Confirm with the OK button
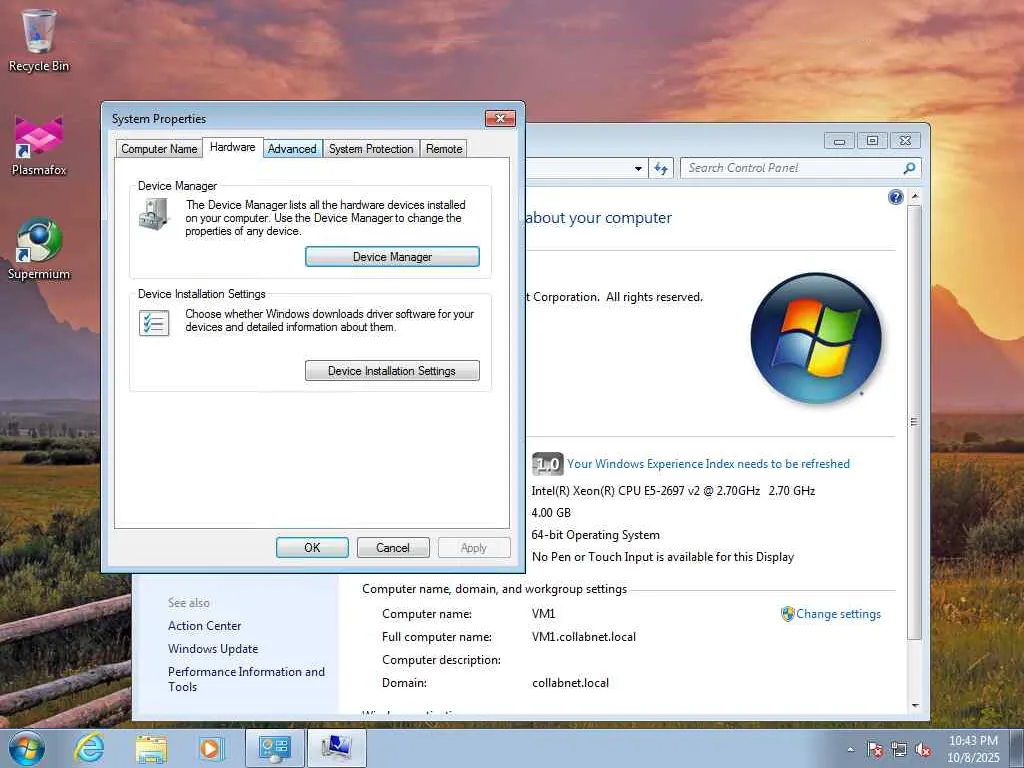This screenshot has width=1024, height=768. [x=312, y=548]
